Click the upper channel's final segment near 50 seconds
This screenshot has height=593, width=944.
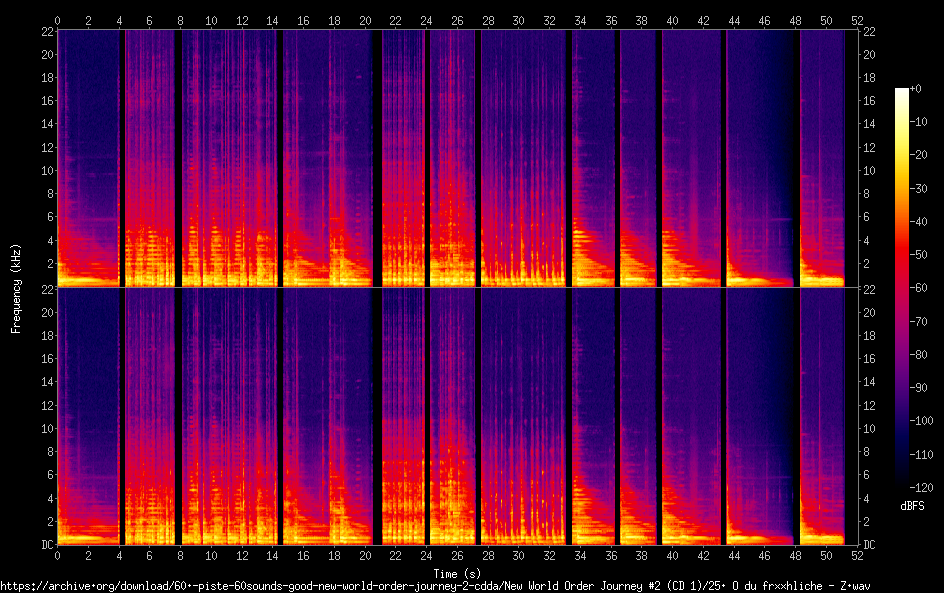(822, 158)
